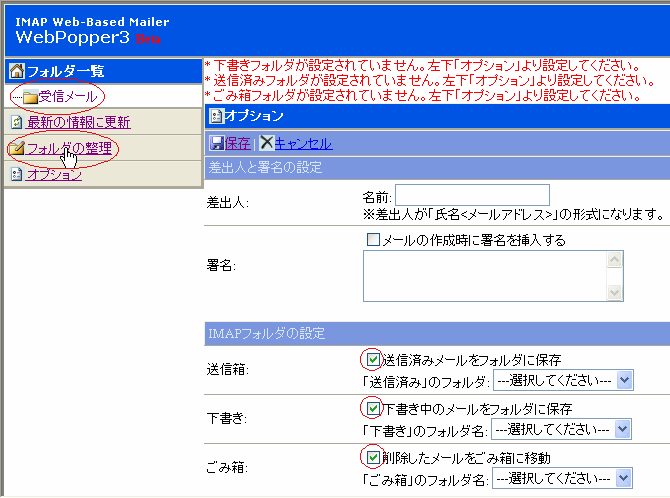Uncheck 送信済みメールをフォルダに保存 checkbox
This screenshot has width=670, height=498.
click(x=373, y=360)
